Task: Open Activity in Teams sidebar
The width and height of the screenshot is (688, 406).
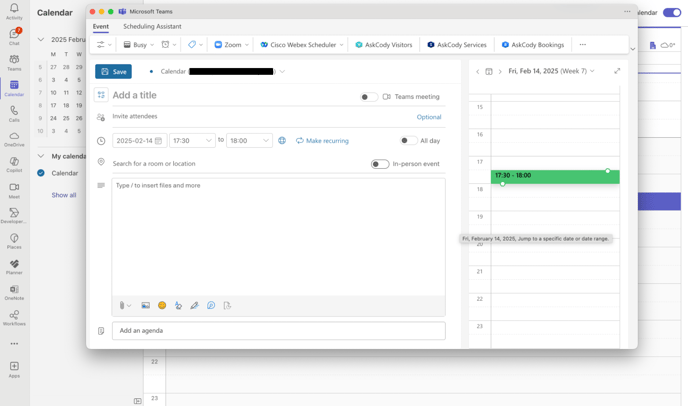Action: pos(14,11)
